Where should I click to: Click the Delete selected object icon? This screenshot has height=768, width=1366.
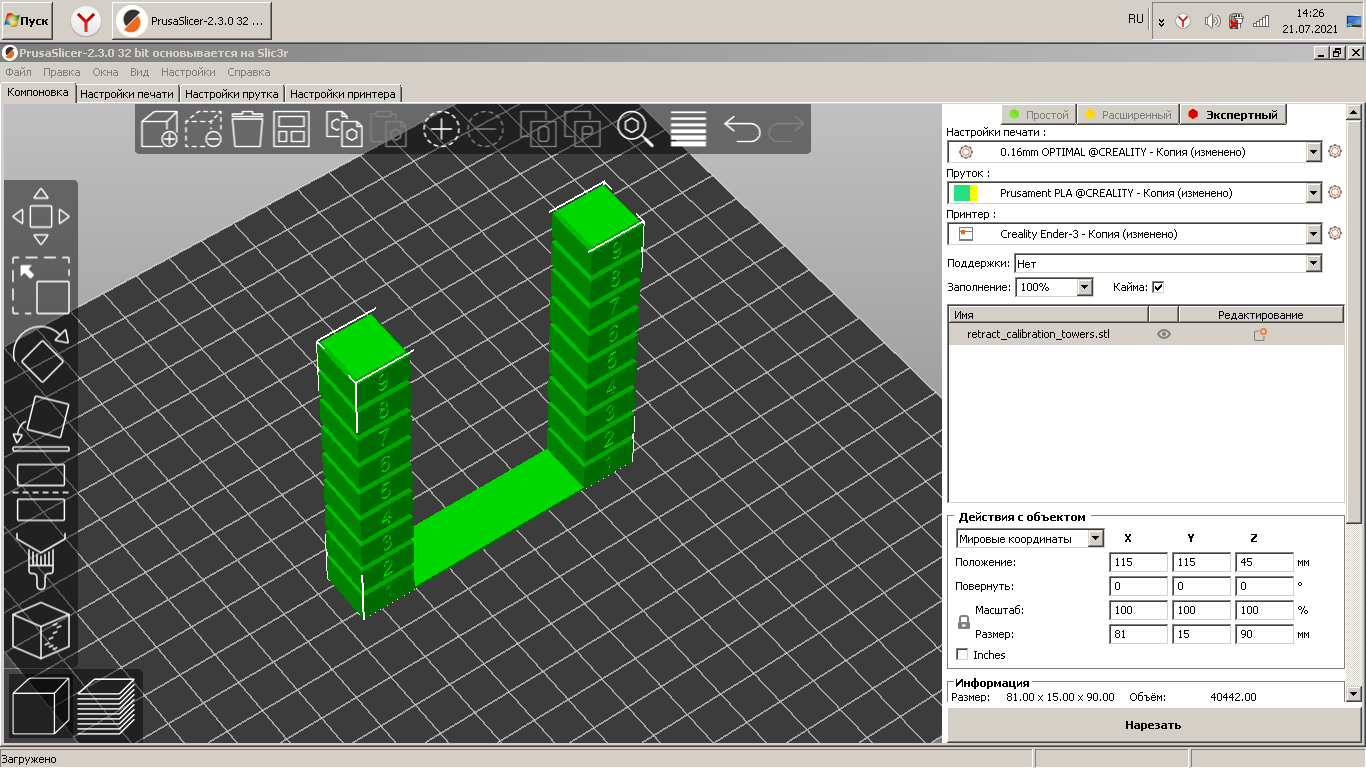coord(204,129)
